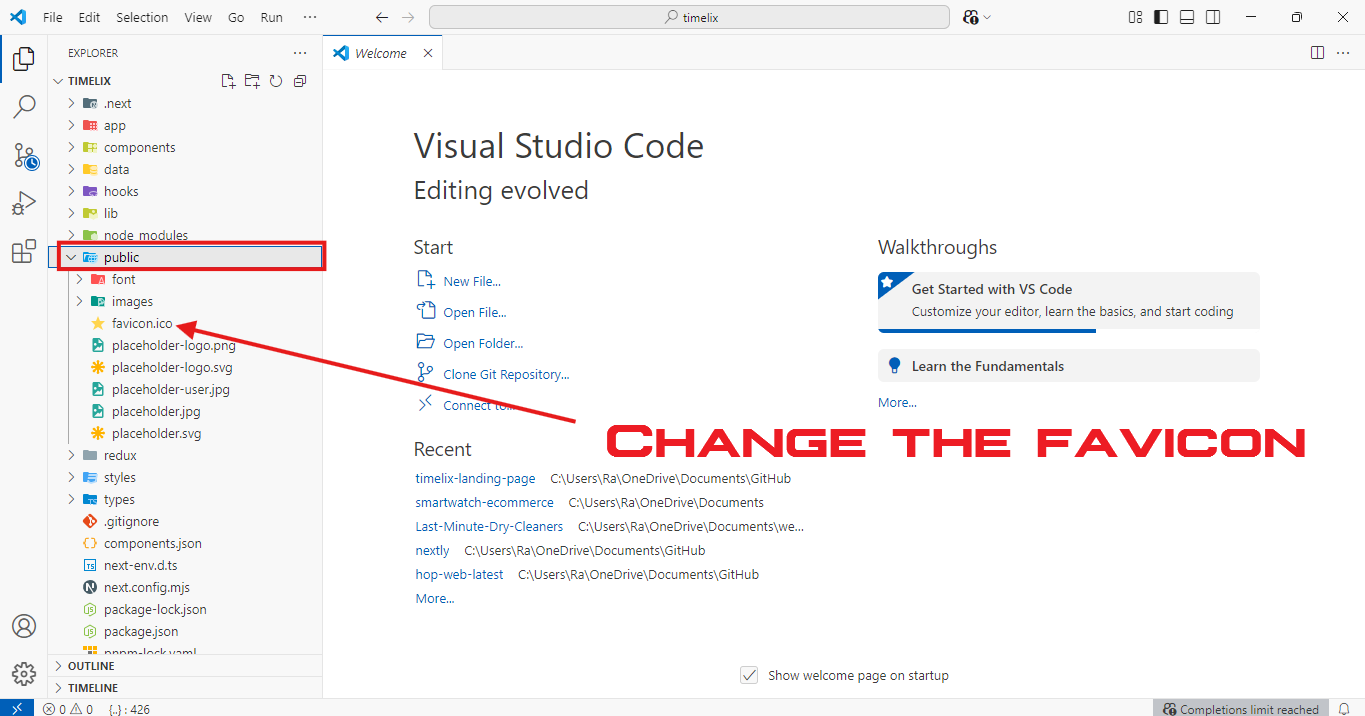Open the notifications bell
The height and width of the screenshot is (716, 1365).
[x=1345, y=709]
